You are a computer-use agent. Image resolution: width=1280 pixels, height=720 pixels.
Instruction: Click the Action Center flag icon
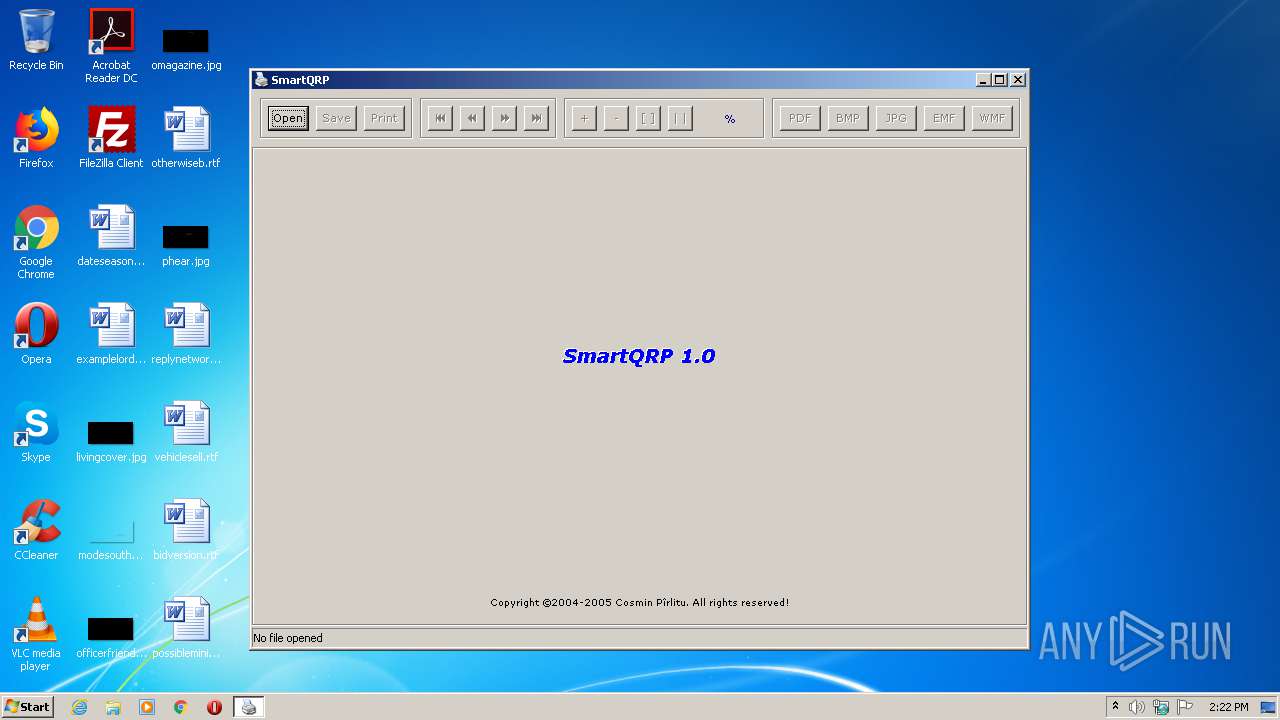point(1185,707)
